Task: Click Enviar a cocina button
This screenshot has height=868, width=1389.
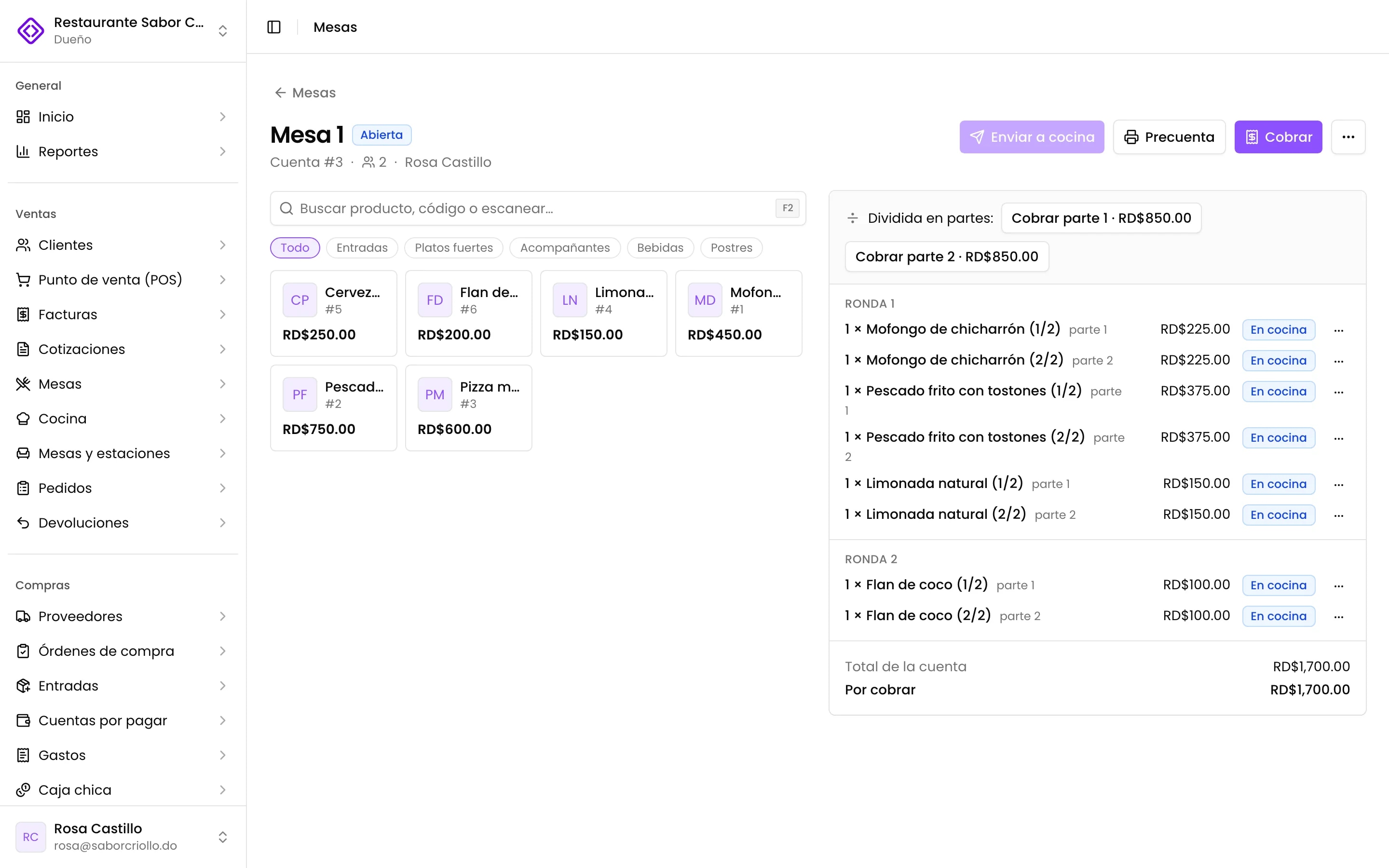Action: (x=1032, y=136)
